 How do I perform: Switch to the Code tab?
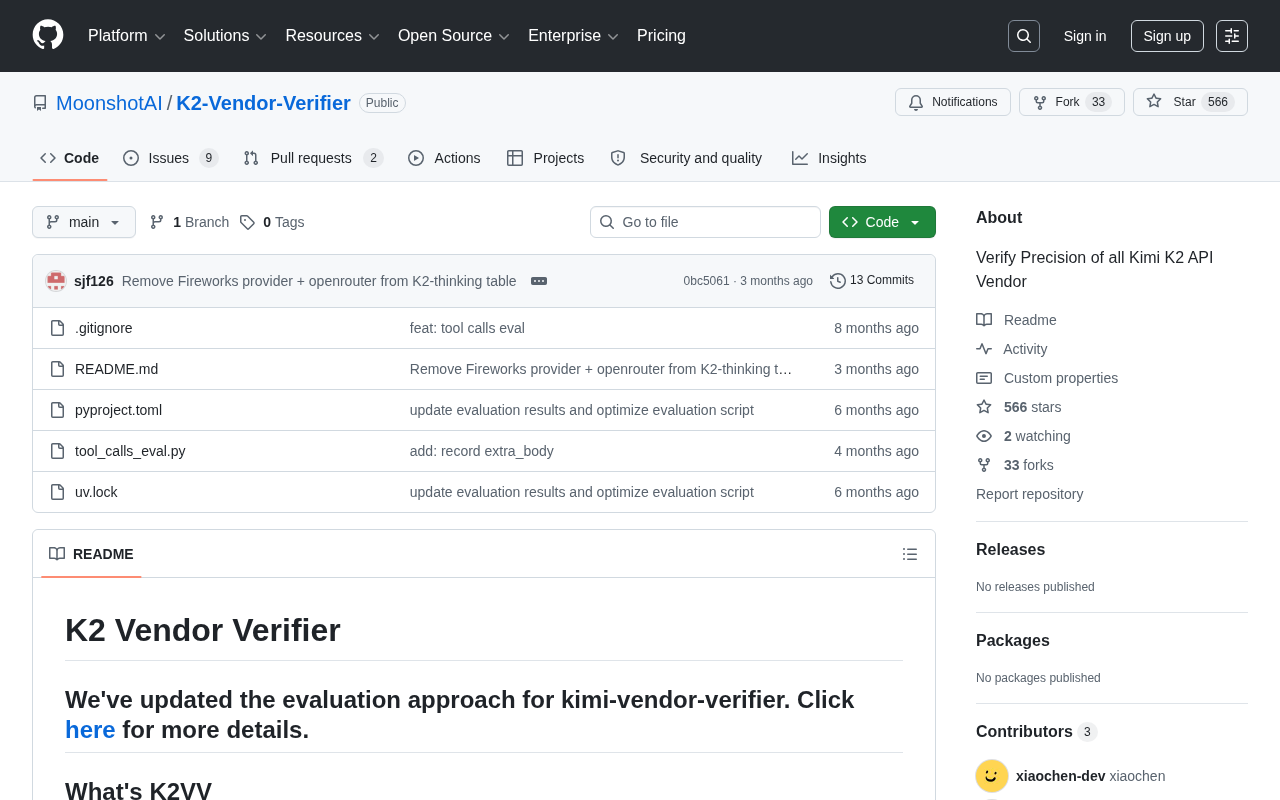click(x=70, y=158)
